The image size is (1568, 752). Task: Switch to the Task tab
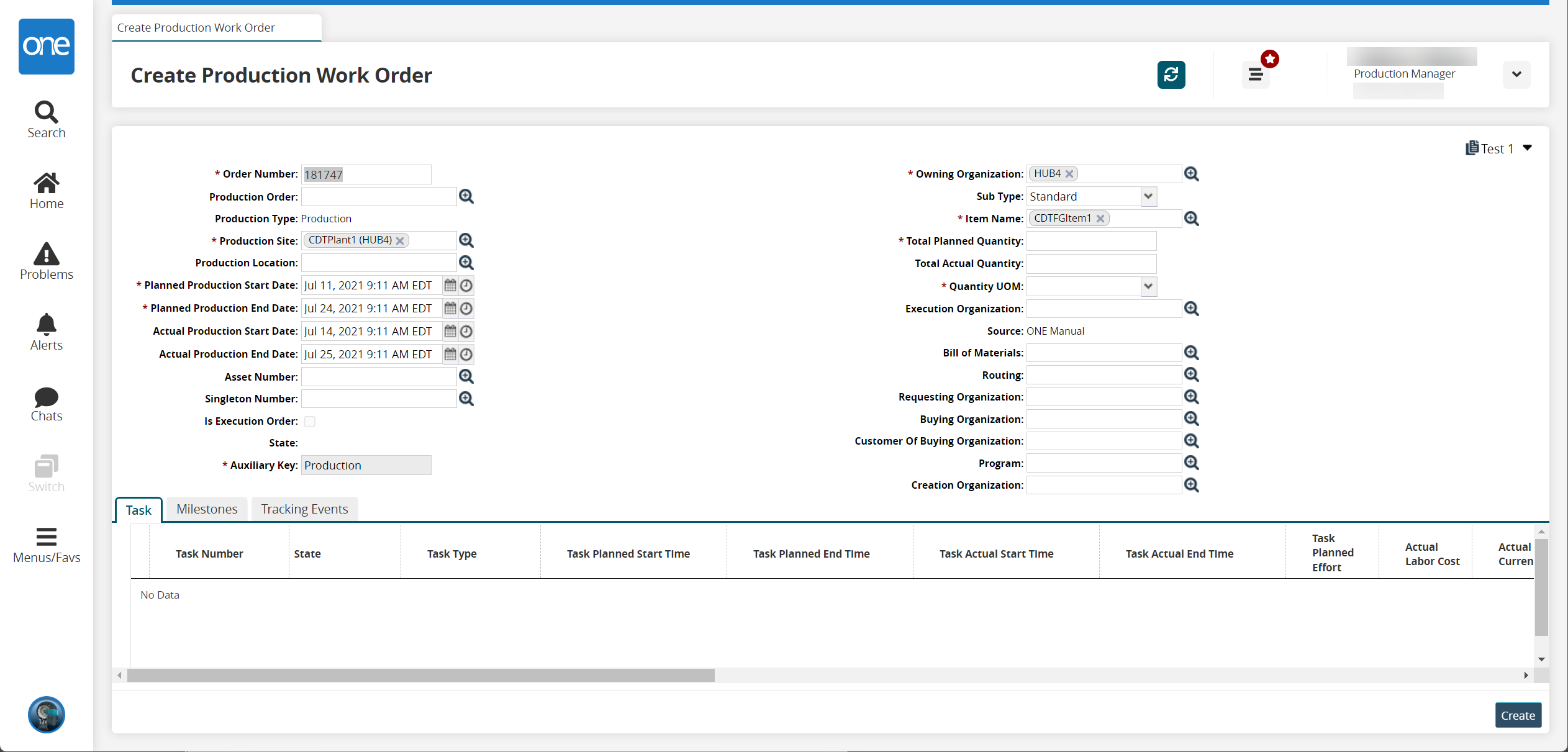click(138, 510)
